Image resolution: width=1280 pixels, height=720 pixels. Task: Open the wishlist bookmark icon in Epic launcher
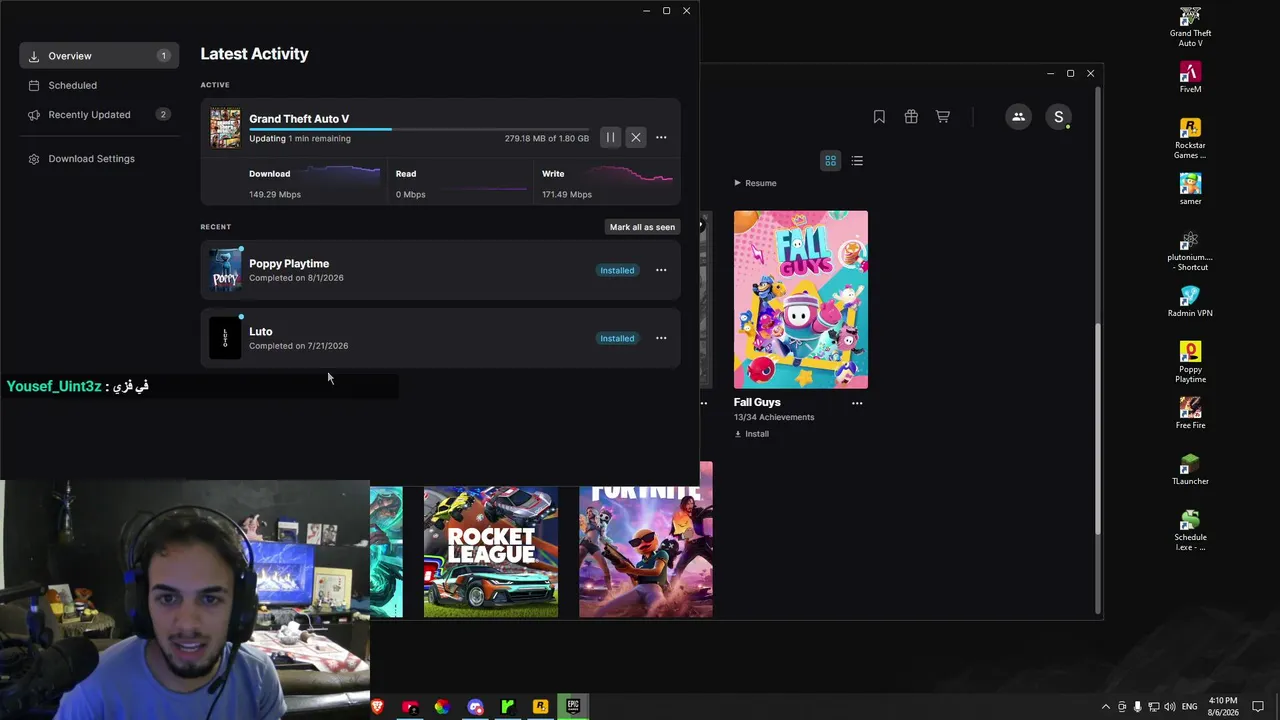[x=879, y=117]
